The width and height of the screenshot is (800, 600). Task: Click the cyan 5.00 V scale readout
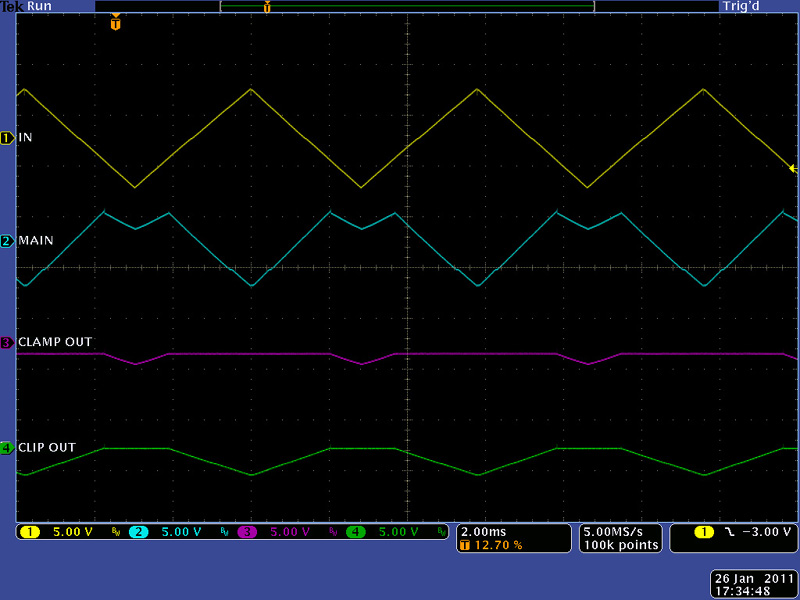tap(181, 532)
